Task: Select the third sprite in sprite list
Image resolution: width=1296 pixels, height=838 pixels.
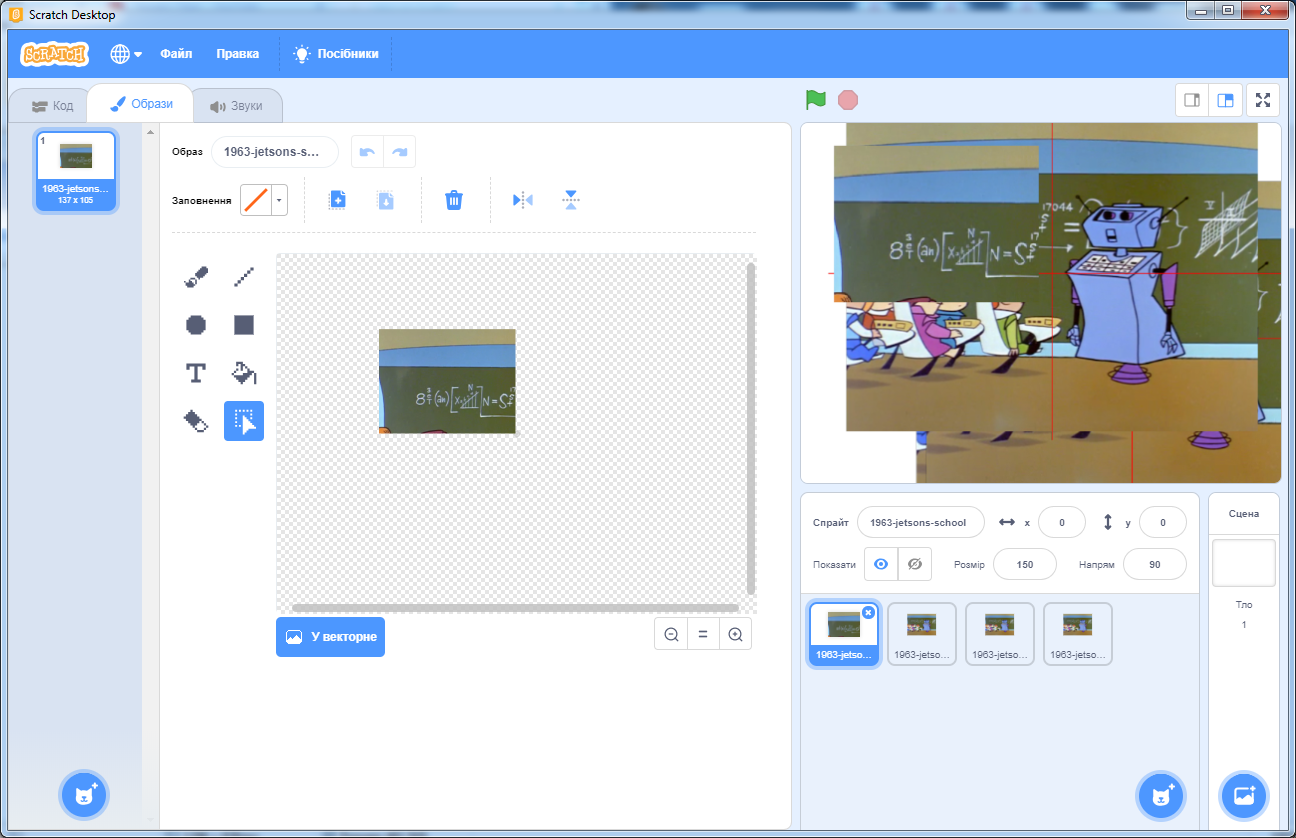Action: coord(1000,634)
